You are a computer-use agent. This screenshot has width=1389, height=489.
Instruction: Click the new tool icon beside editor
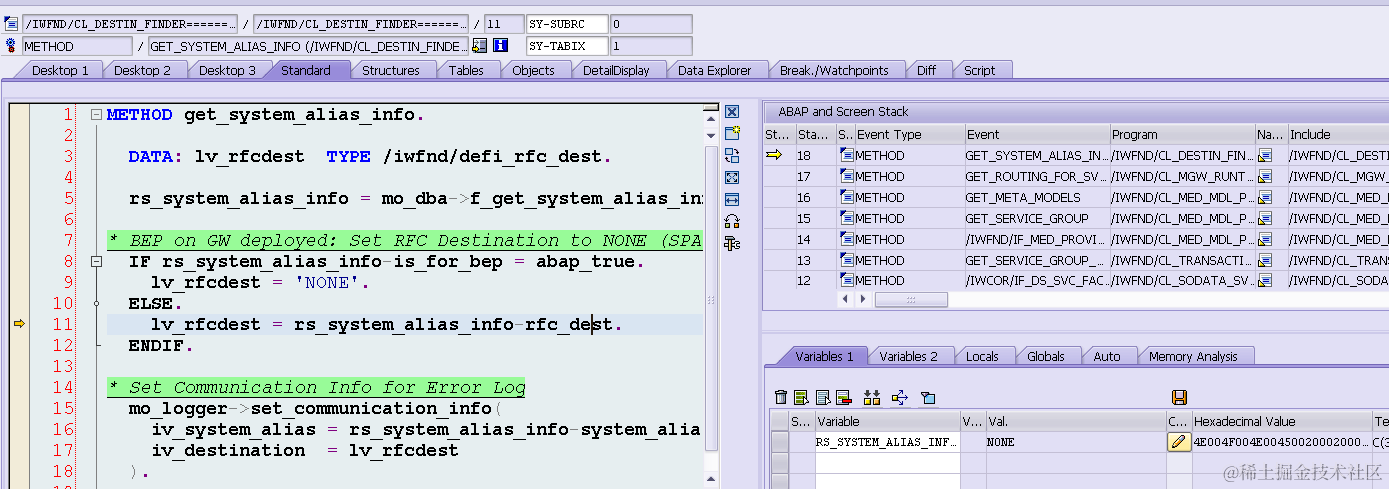tap(732, 134)
